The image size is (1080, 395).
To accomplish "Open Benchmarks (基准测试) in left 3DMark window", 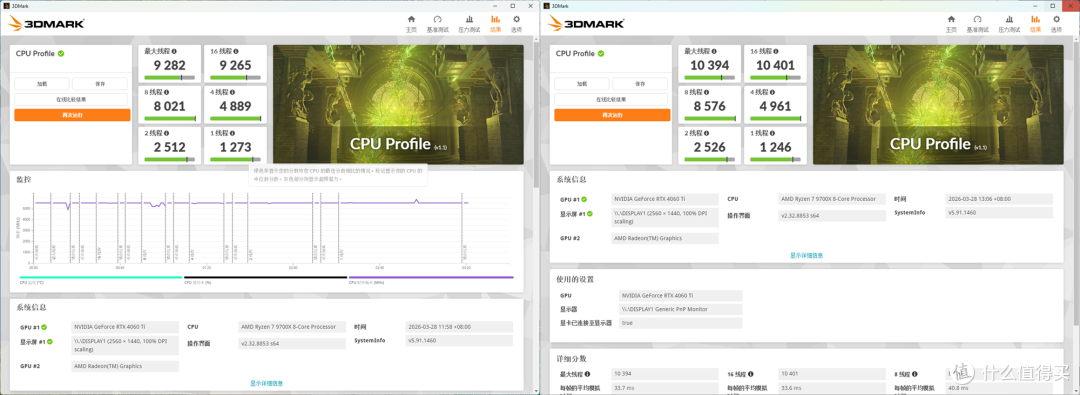I will point(437,23).
